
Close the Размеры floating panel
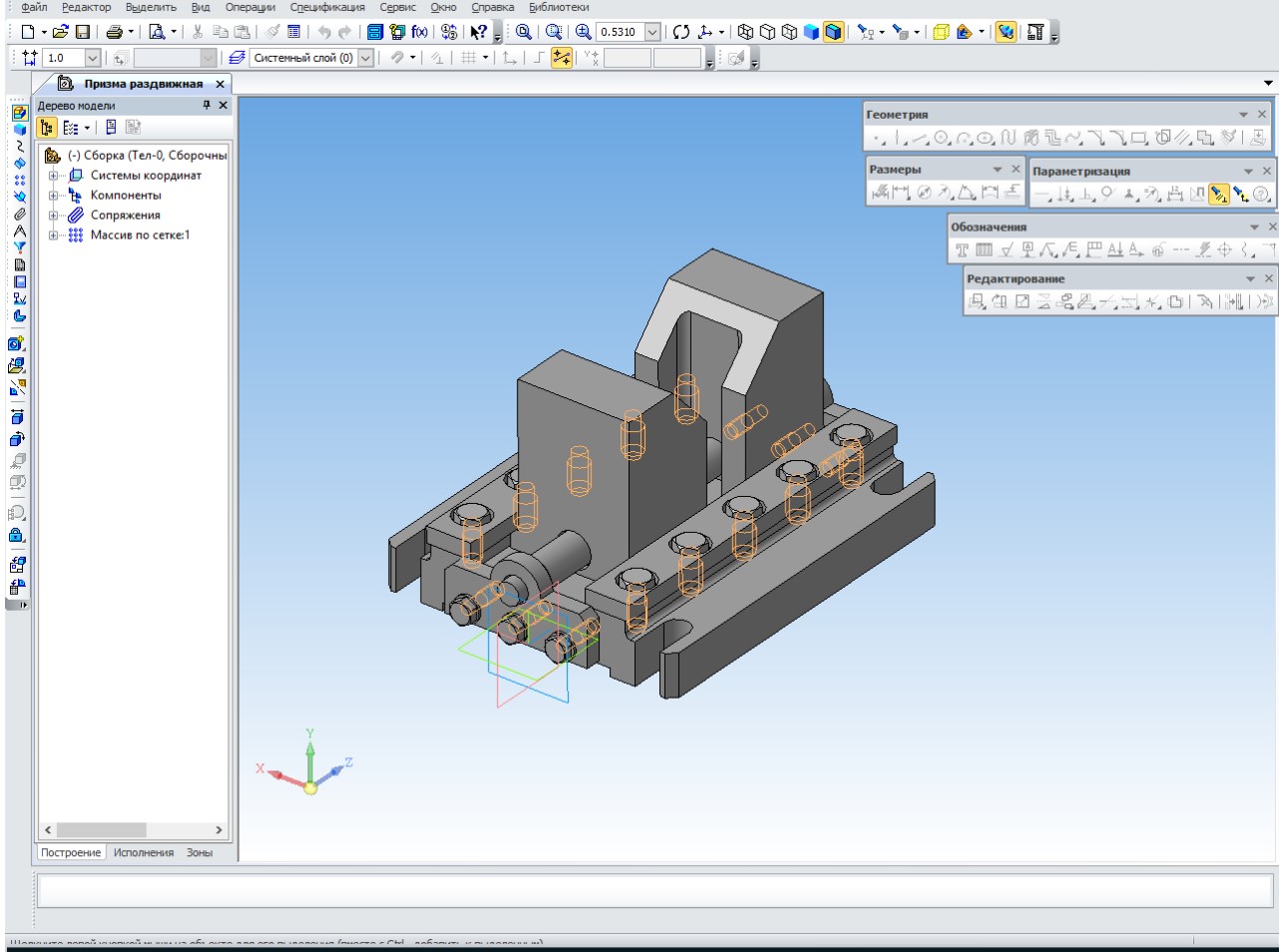tap(1016, 170)
